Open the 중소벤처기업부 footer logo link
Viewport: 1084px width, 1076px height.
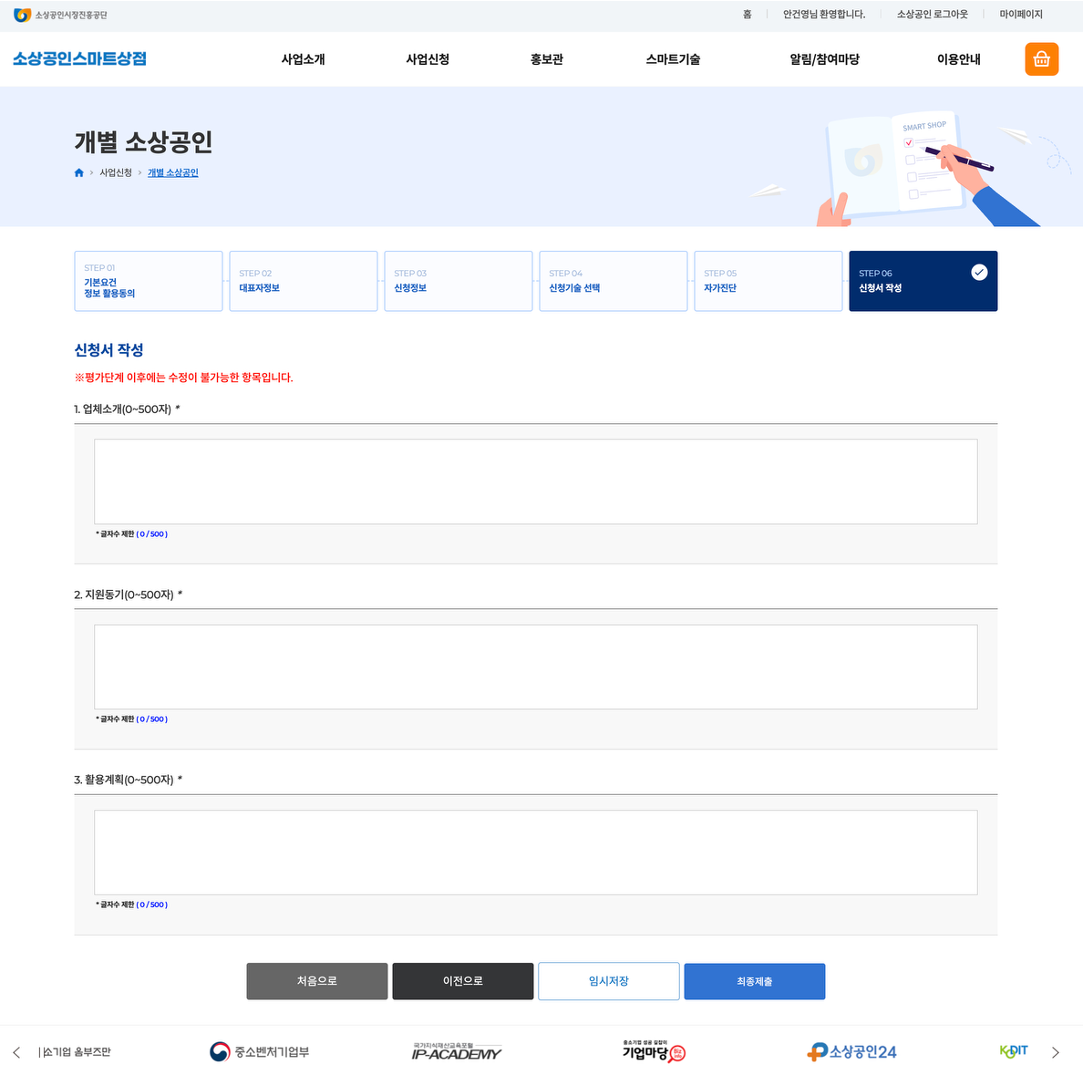coord(259,1052)
